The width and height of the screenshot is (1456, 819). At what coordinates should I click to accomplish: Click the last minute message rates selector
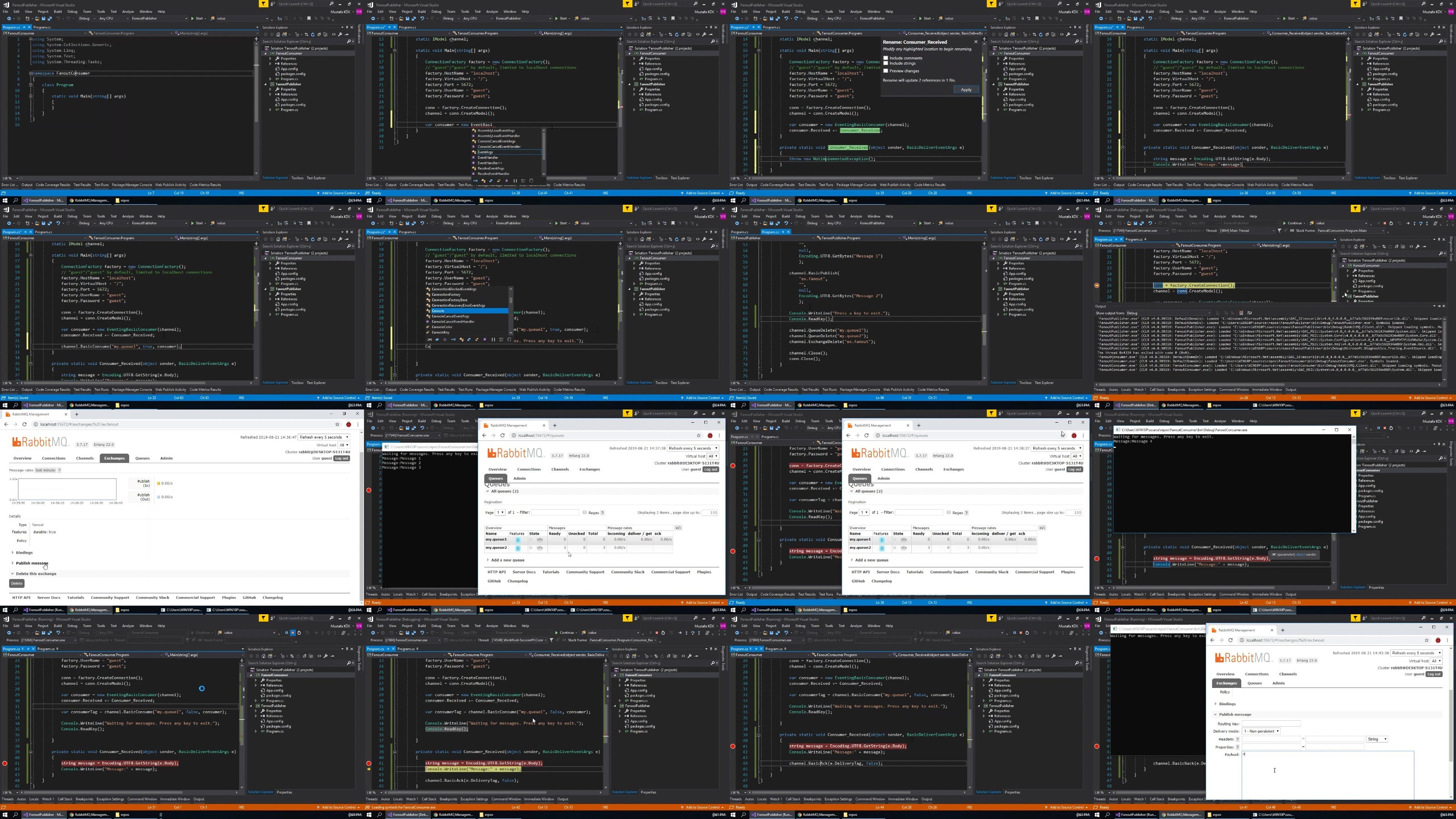pos(45,470)
